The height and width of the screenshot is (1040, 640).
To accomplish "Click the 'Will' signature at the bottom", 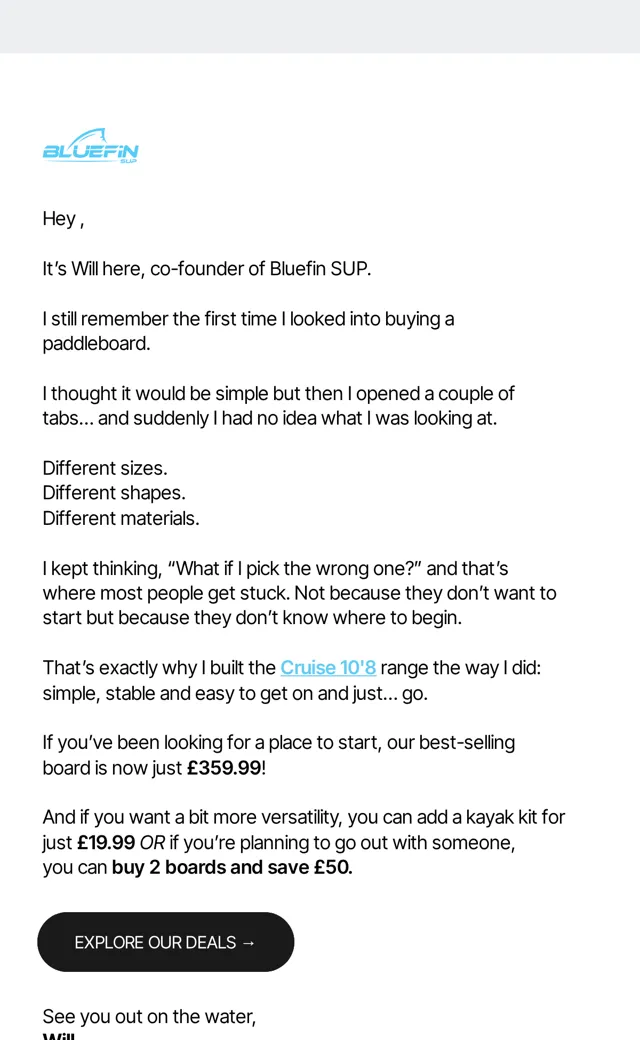I will pyautogui.click(x=58, y=1036).
